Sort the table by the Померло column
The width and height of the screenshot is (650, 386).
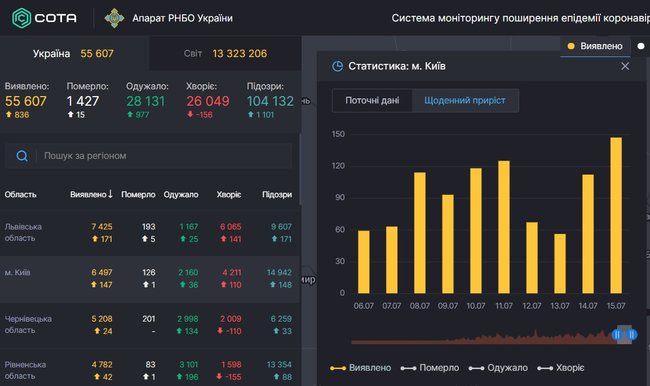click(x=138, y=194)
